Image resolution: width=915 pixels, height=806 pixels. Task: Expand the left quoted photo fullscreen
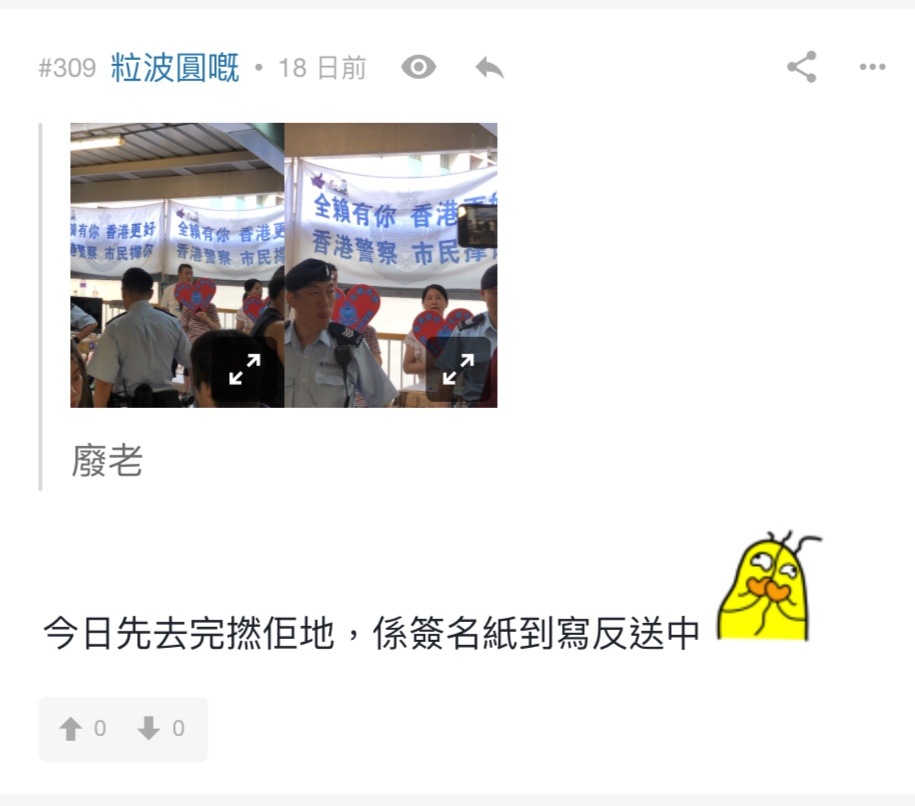click(245, 369)
